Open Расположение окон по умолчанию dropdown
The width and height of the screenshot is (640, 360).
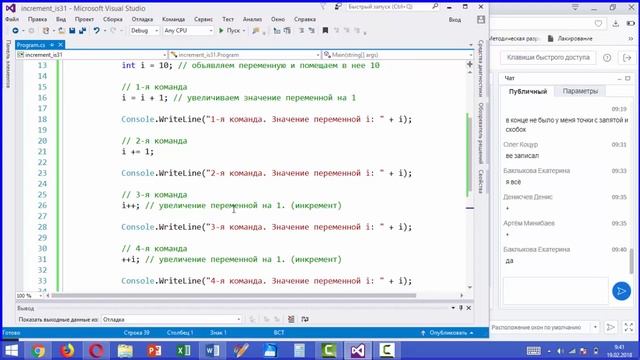(x=545, y=327)
